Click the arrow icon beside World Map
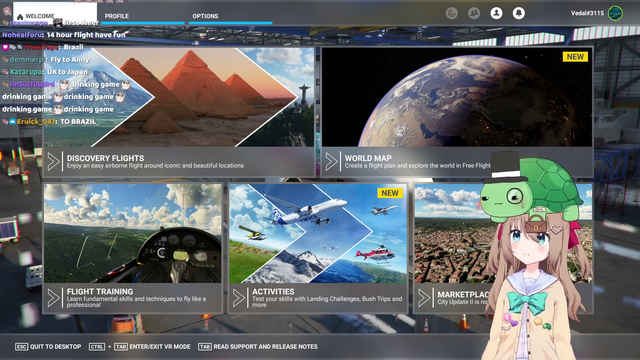The image size is (640, 360). click(331, 162)
